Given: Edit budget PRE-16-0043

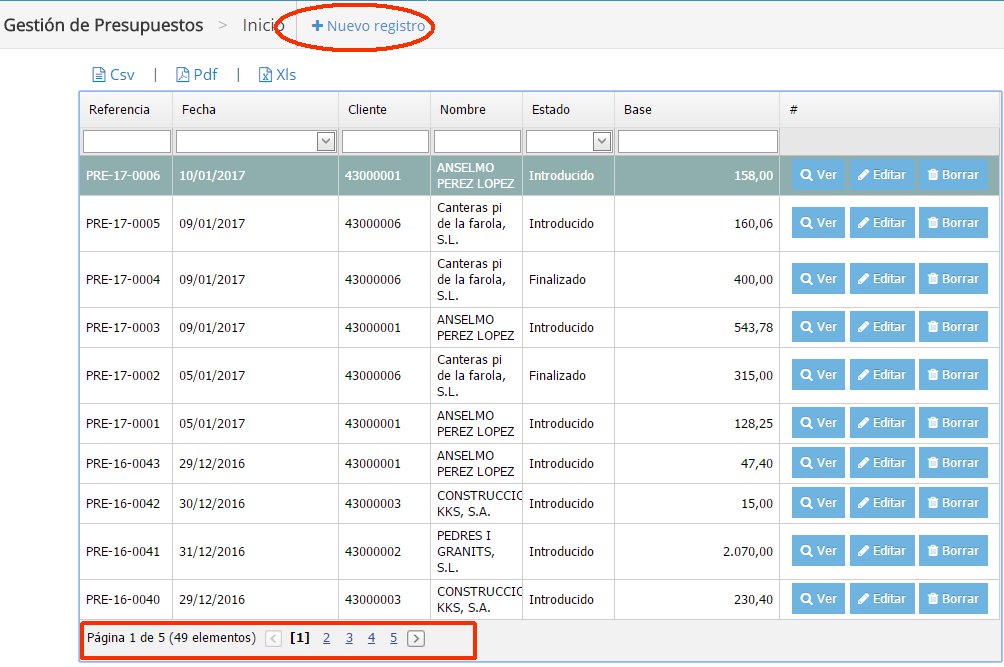Looking at the screenshot, I should 882,462.
